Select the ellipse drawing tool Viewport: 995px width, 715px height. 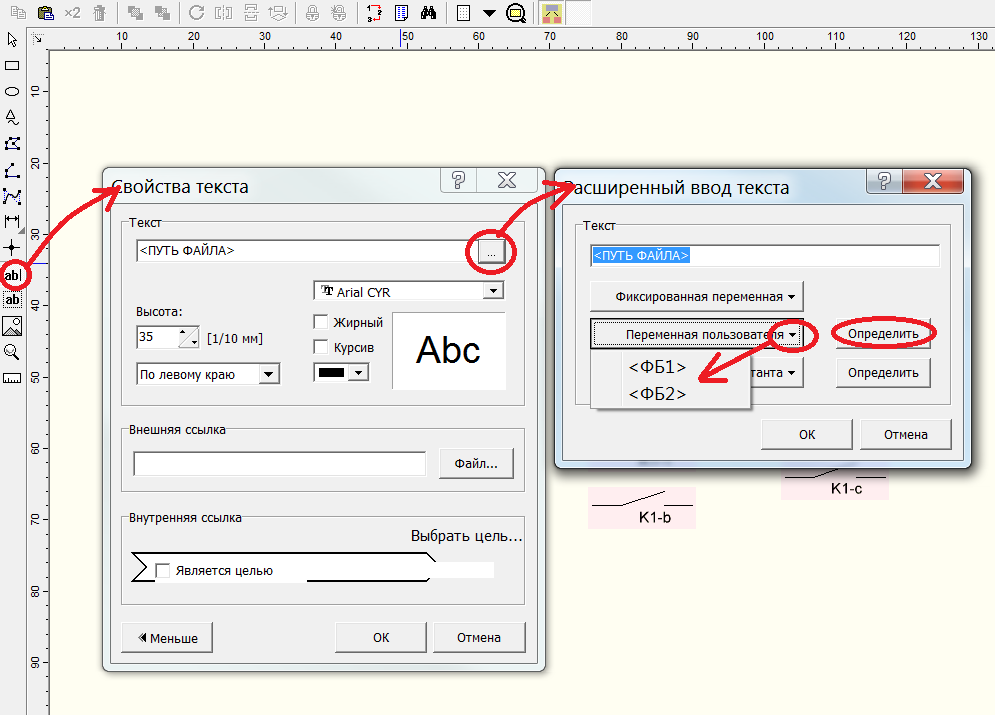[12, 91]
